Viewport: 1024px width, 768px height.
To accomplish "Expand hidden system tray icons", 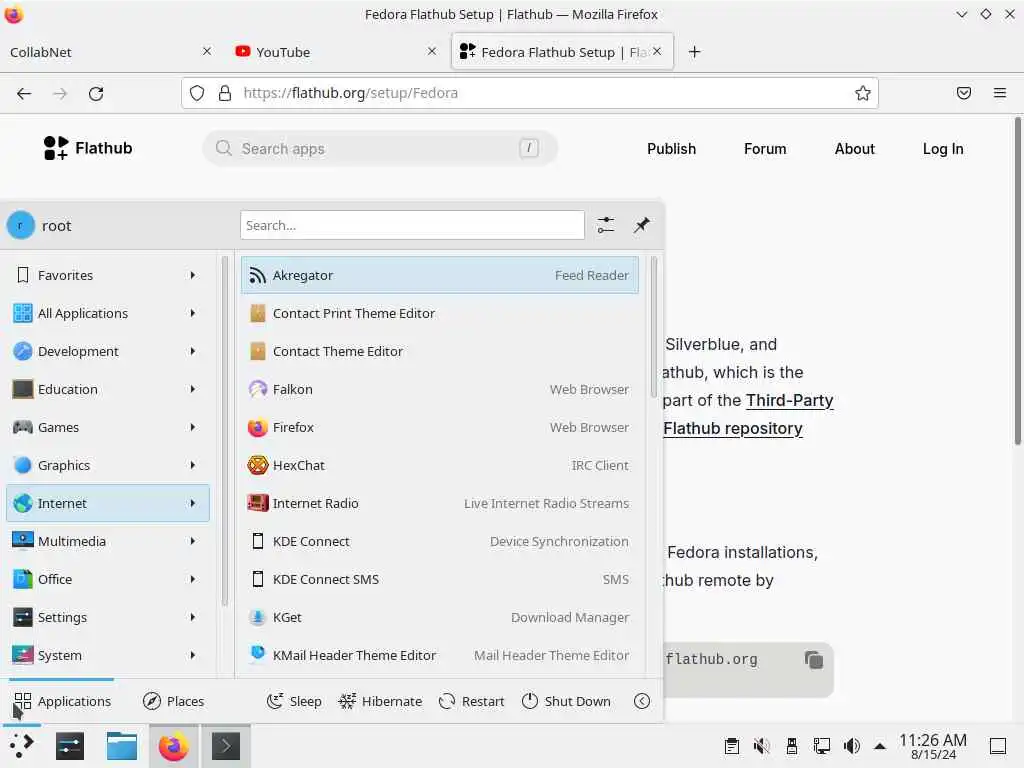I will [x=880, y=746].
